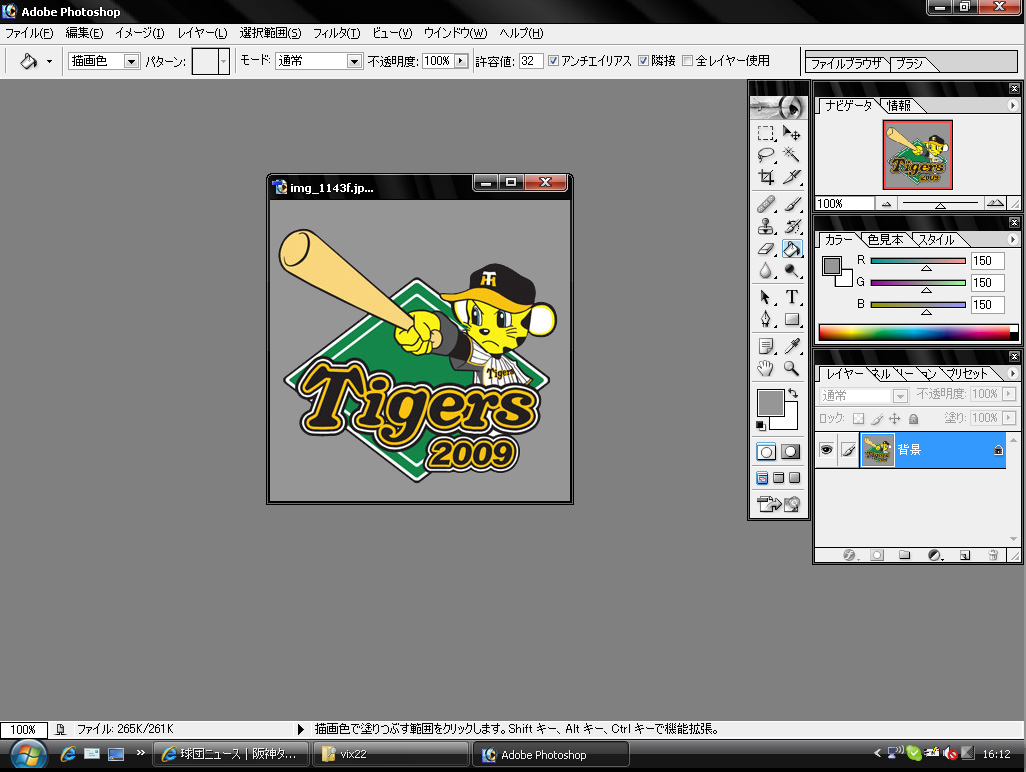Open the status bar info arrow
Screen dimensions: 1026x772
[x=300, y=729]
